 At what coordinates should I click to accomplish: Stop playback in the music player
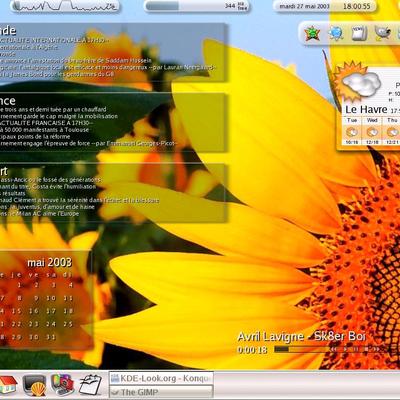coord(366,349)
